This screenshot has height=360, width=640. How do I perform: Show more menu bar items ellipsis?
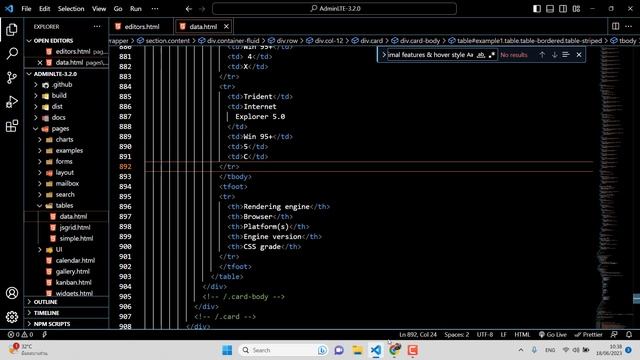pyautogui.click(x=155, y=9)
